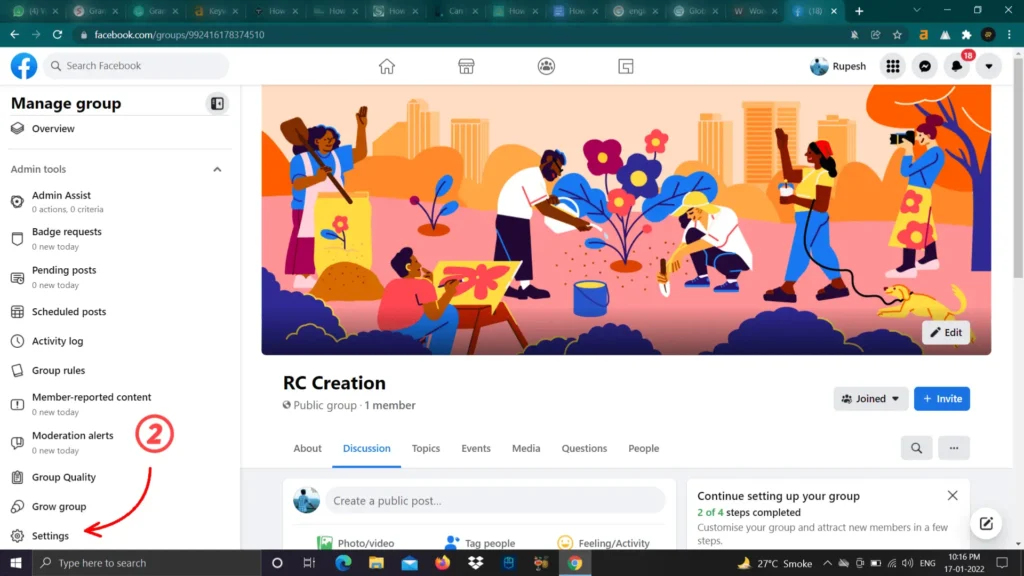The width and height of the screenshot is (1024, 576).
Task: Open Scheduled posts
Action: (69, 312)
